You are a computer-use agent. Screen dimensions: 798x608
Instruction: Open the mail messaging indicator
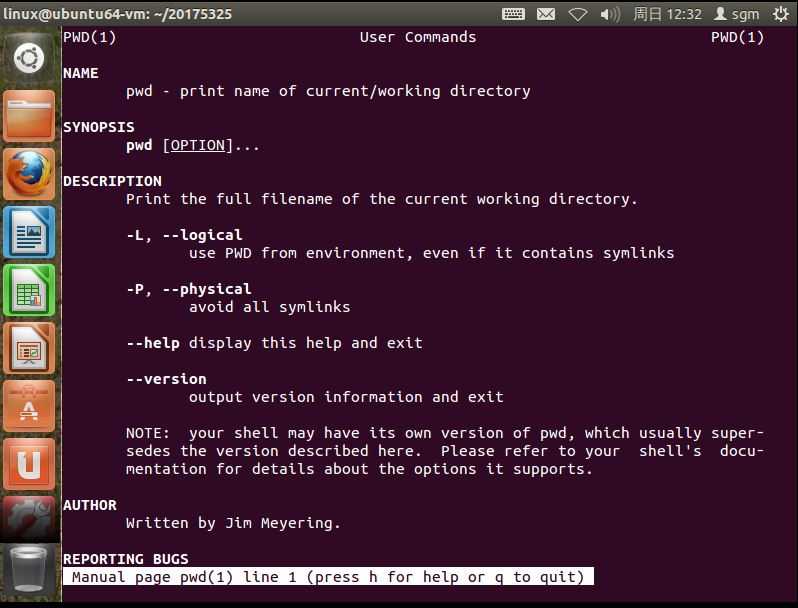tap(546, 14)
